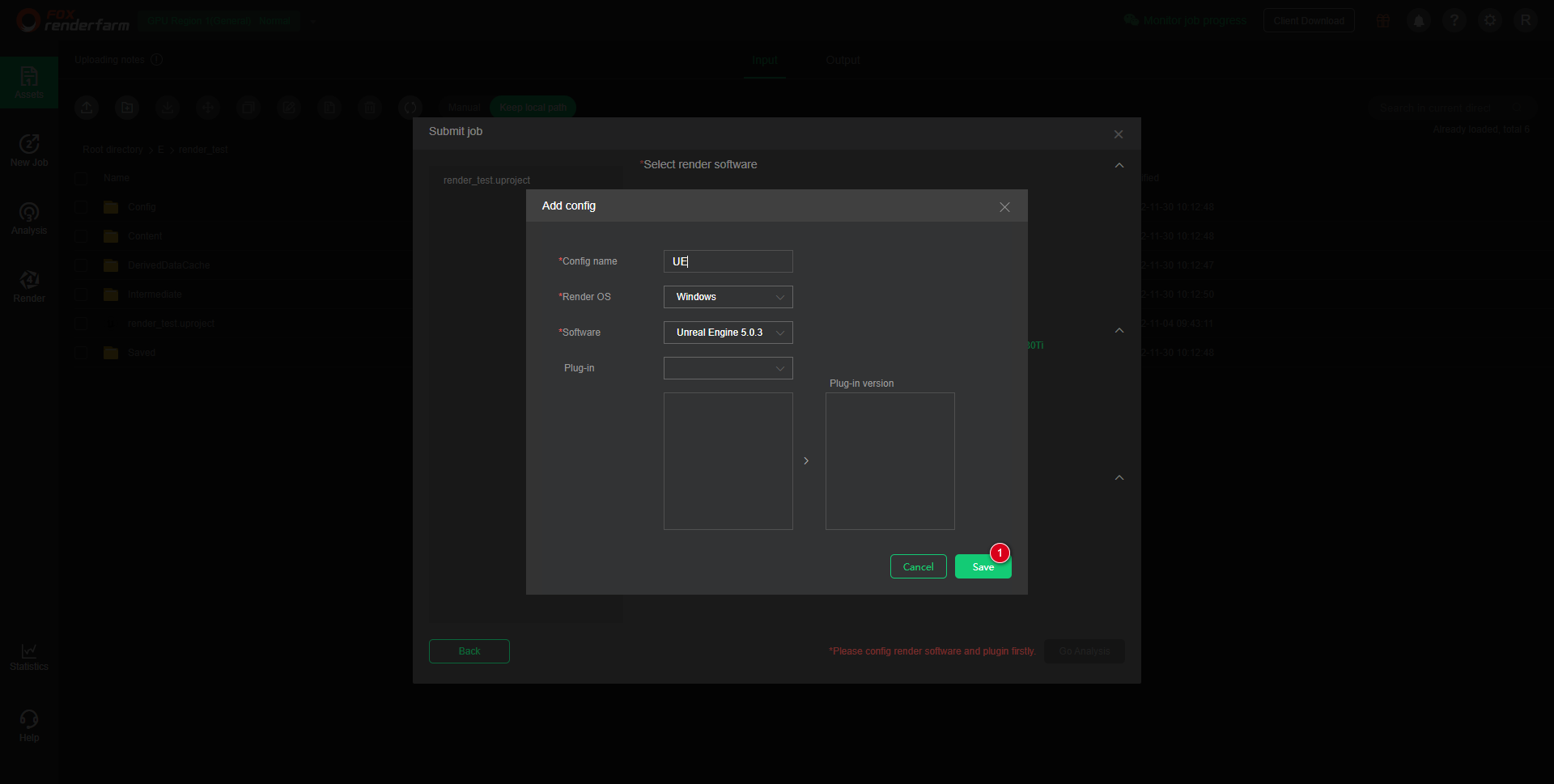Tick the checkbox for the Content folder
Screen dimensions: 1554x784
click(81, 236)
